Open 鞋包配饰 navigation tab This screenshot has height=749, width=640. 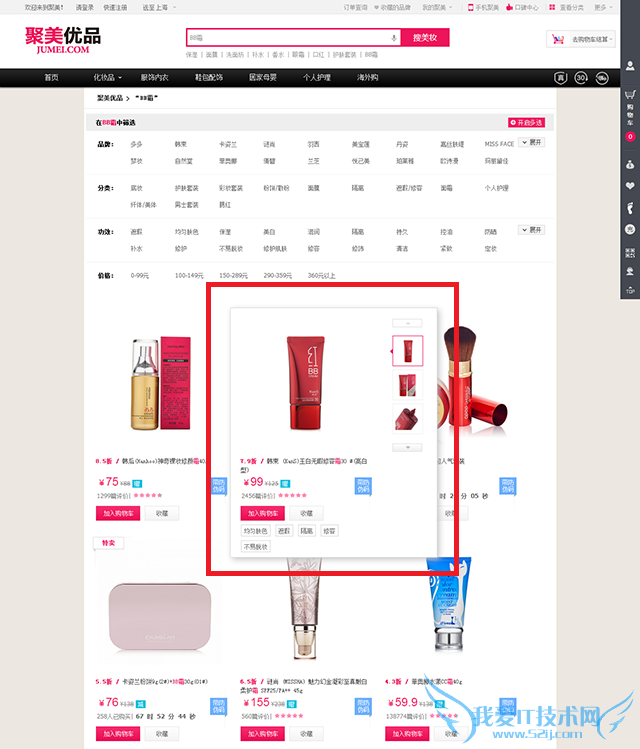point(209,77)
